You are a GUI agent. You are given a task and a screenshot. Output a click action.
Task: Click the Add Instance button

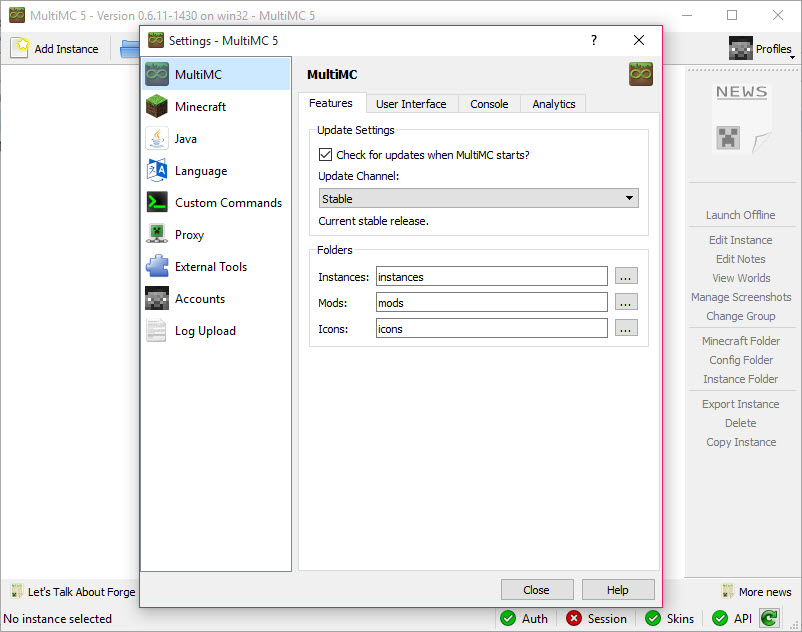pos(55,49)
